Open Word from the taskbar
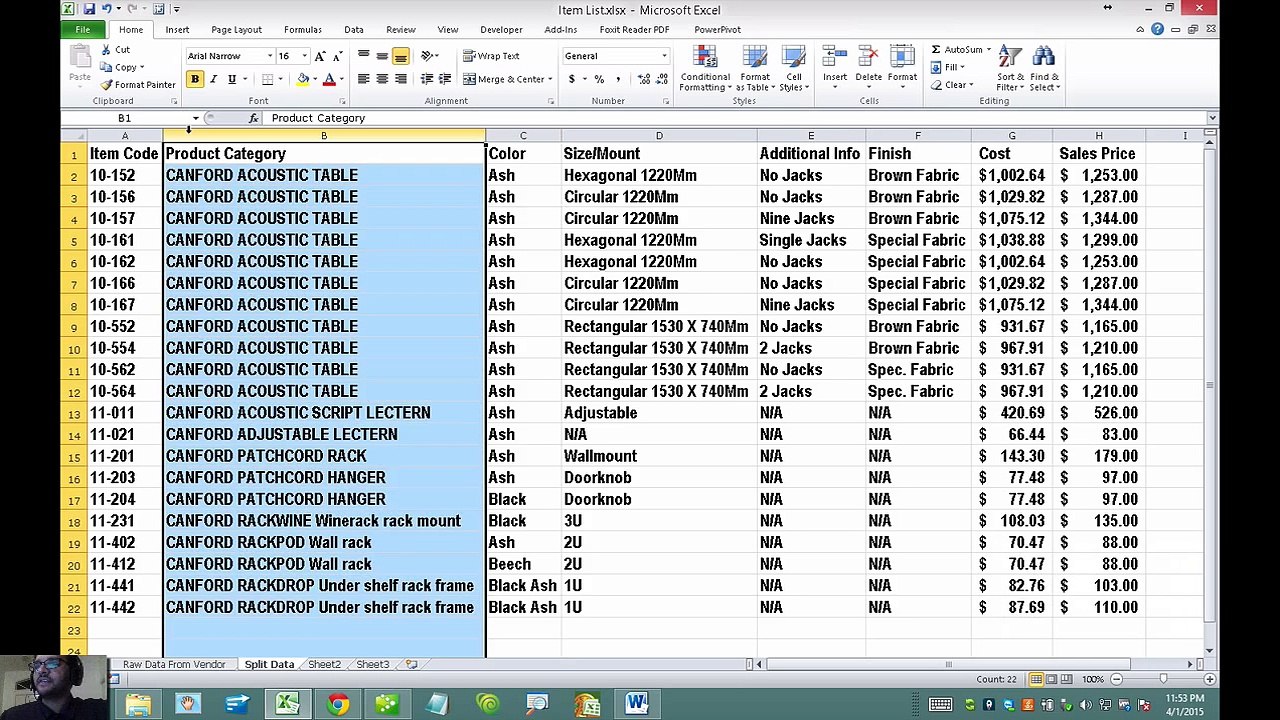 click(637, 705)
